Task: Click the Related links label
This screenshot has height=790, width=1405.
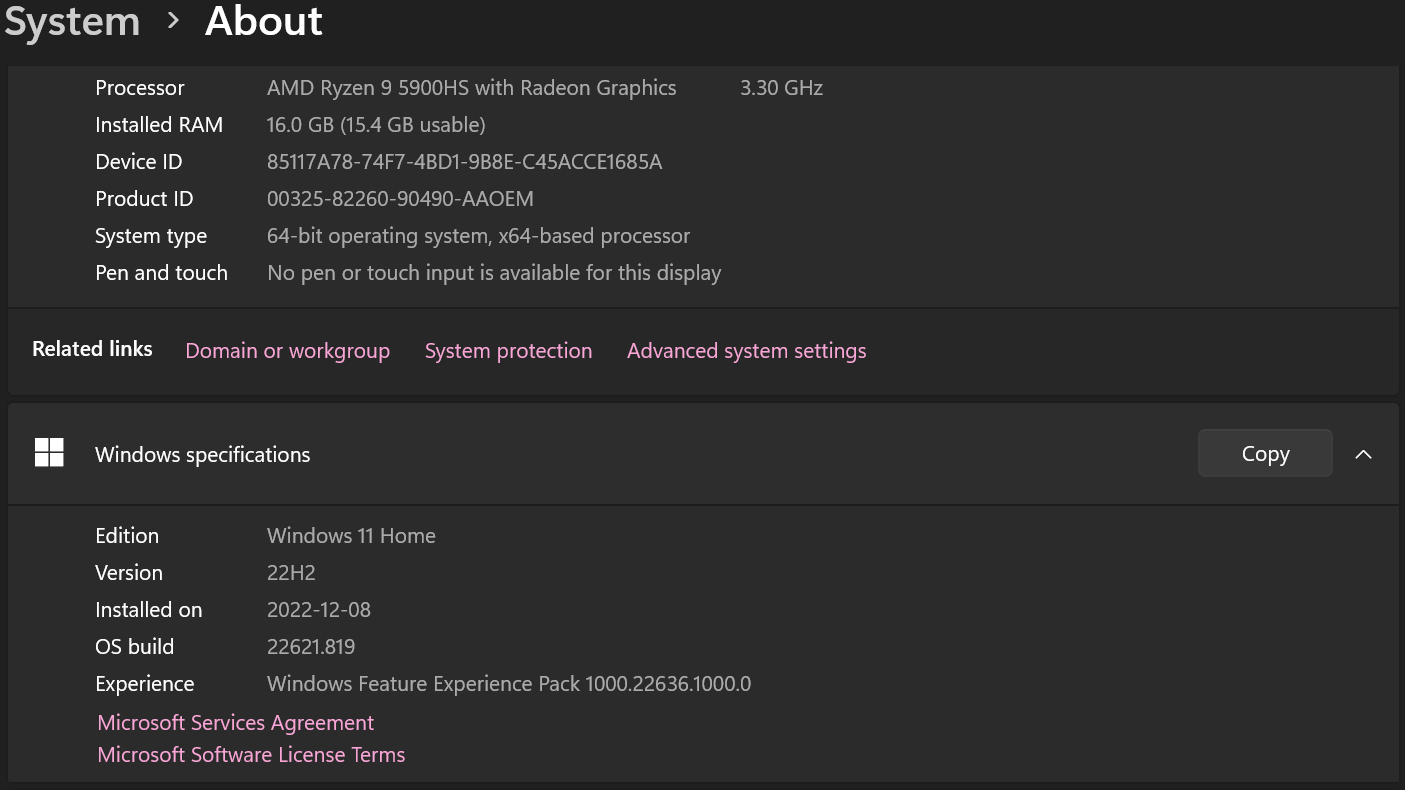Action: 92,349
